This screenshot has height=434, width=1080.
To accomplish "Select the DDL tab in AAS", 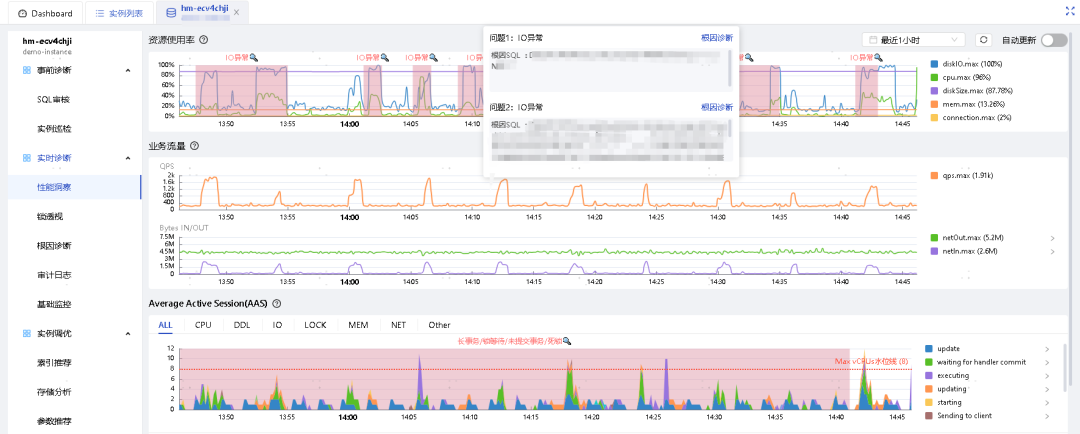I will pyautogui.click(x=242, y=324).
